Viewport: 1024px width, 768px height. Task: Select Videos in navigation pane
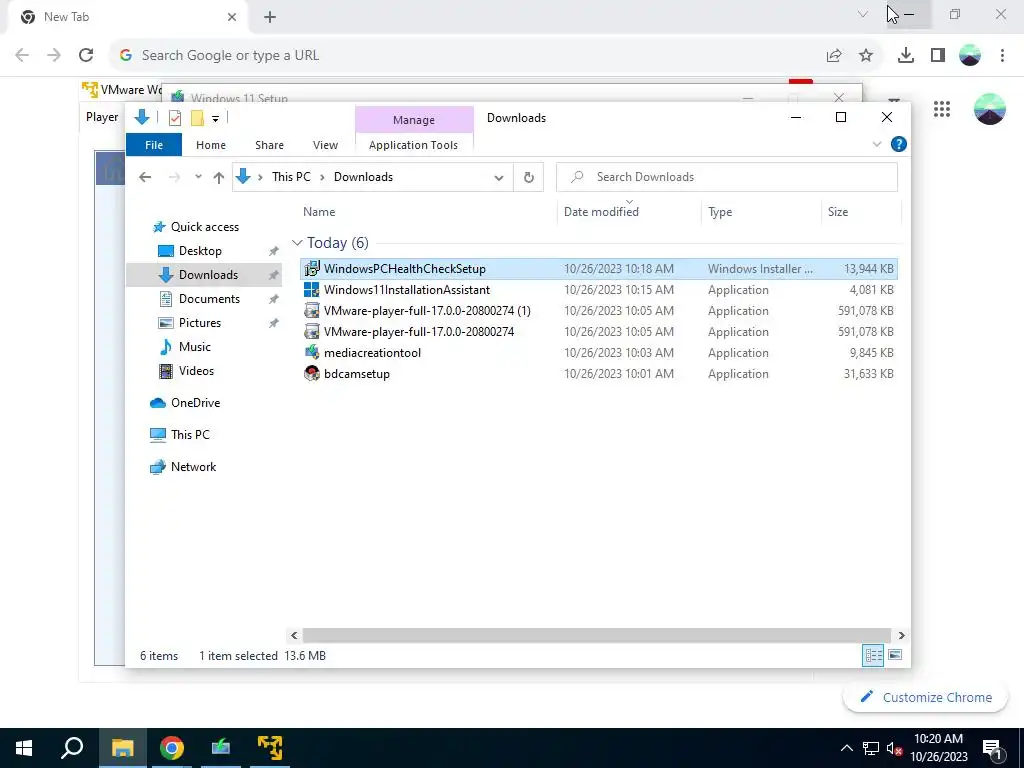(x=196, y=370)
